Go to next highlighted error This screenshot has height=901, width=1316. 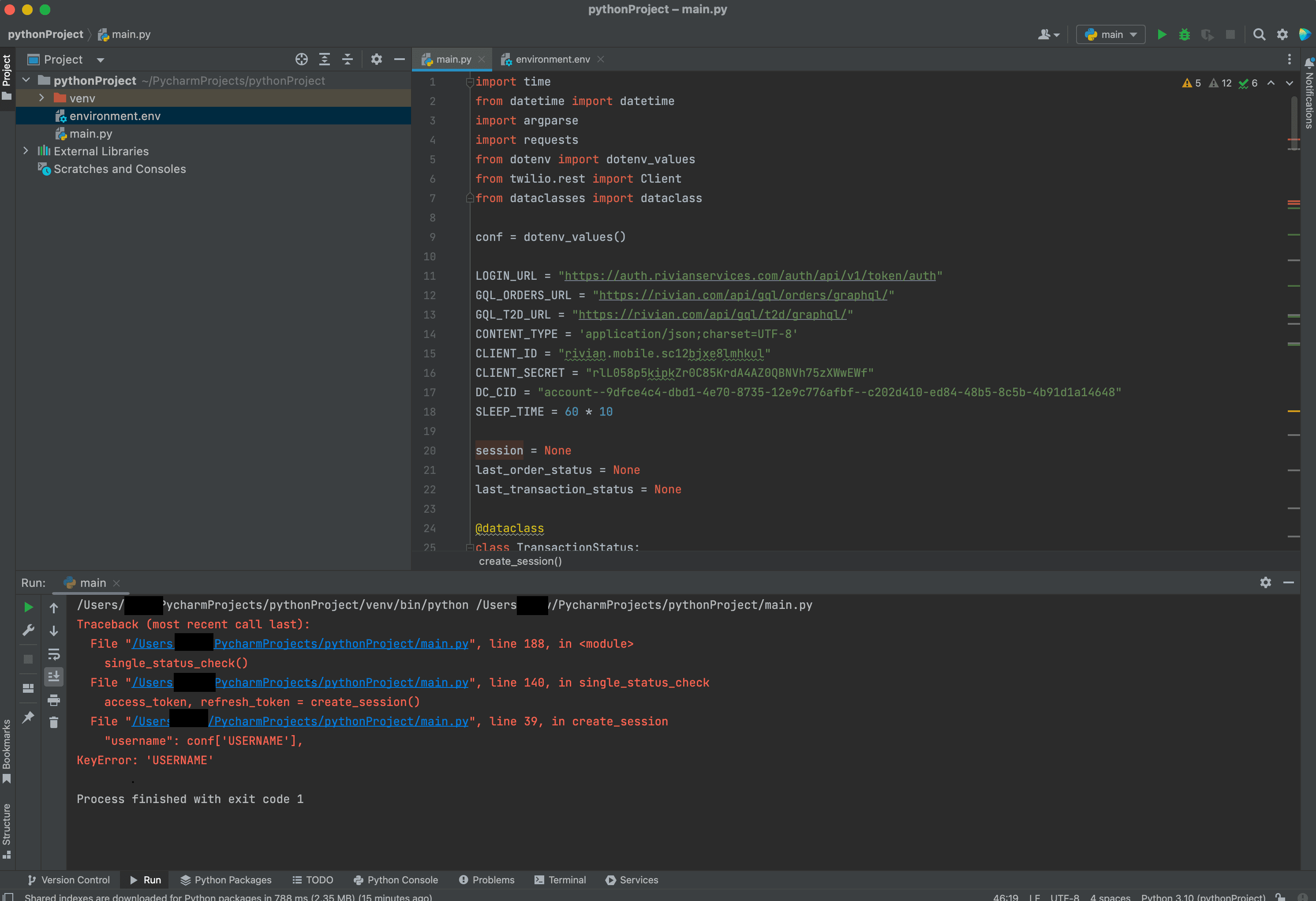(x=1290, y=83)
